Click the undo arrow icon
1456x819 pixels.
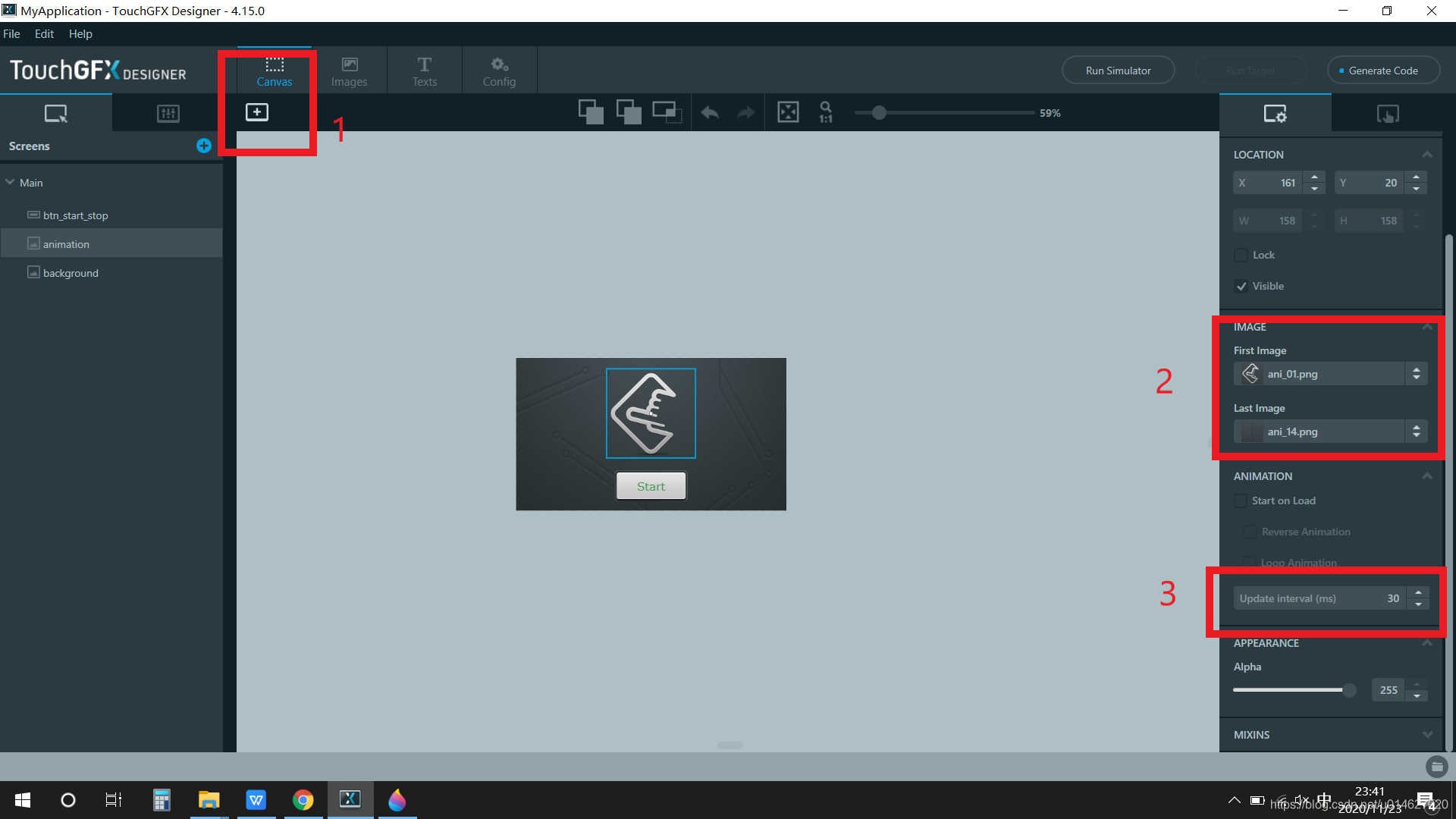tap(710, 113)
